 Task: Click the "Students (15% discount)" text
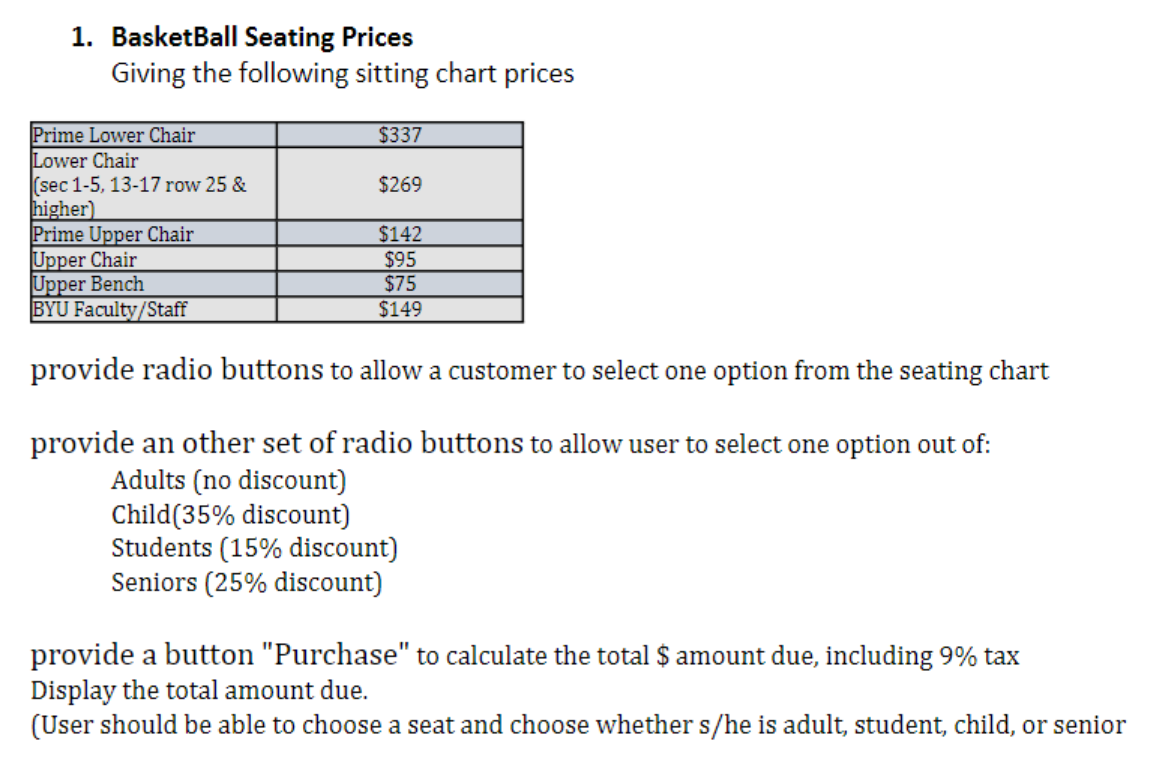pyautogui.click(x=254, y=548)
